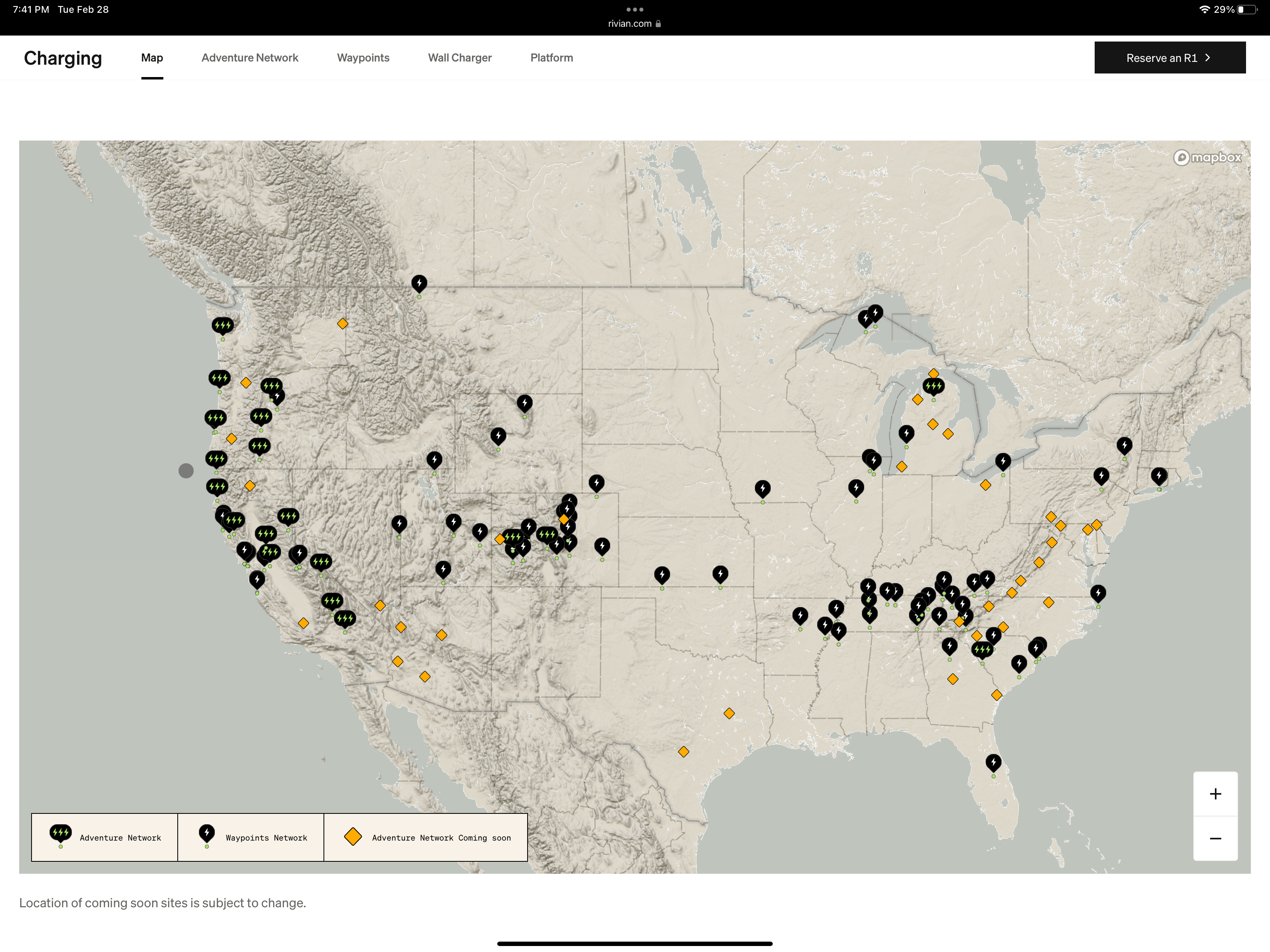Open the three-dot multitasking menu

(635, 9)
